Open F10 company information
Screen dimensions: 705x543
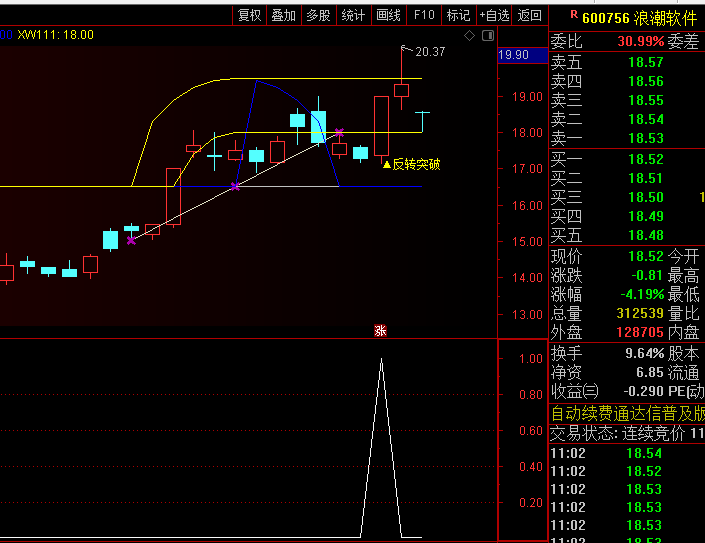(424, 15)
